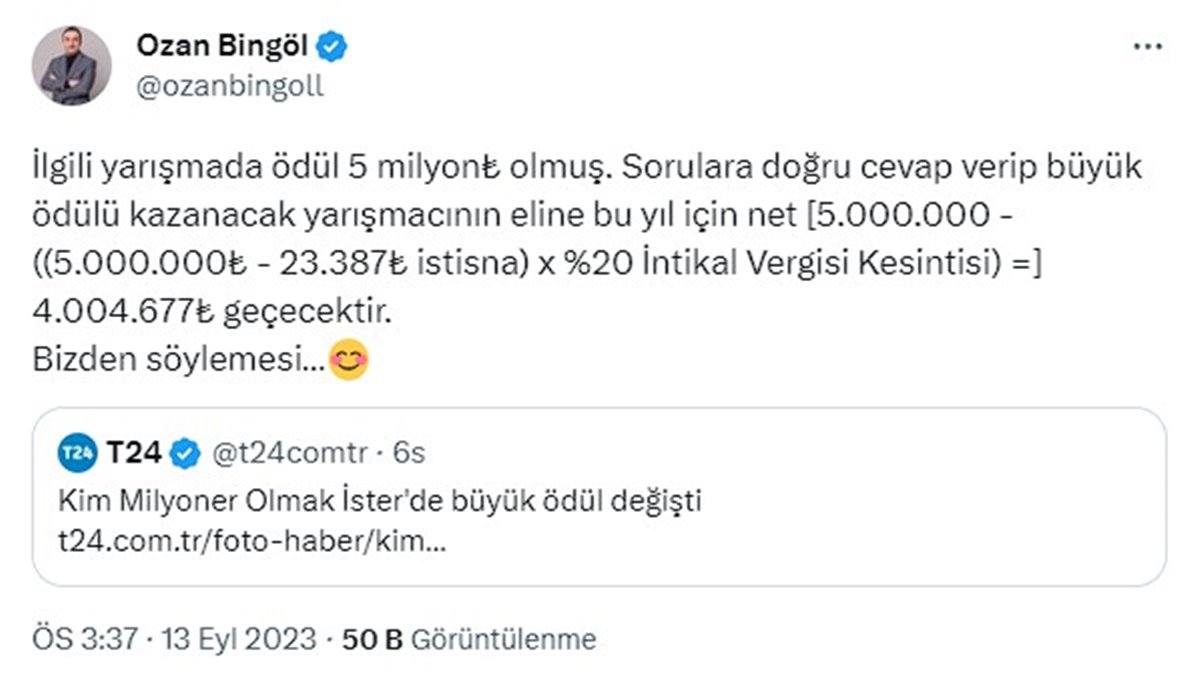
Task: Click the verified checkmark beside T24
Action: (x=182, y=450)
